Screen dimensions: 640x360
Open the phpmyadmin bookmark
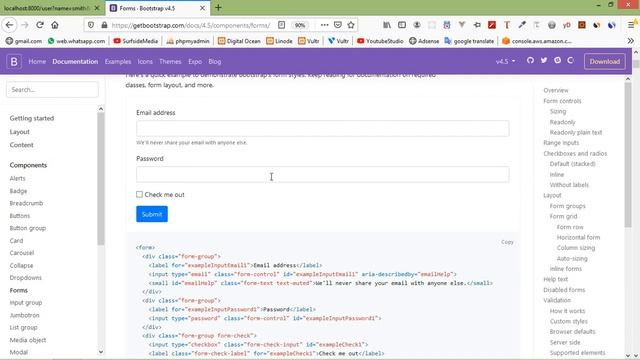point(188,41)
